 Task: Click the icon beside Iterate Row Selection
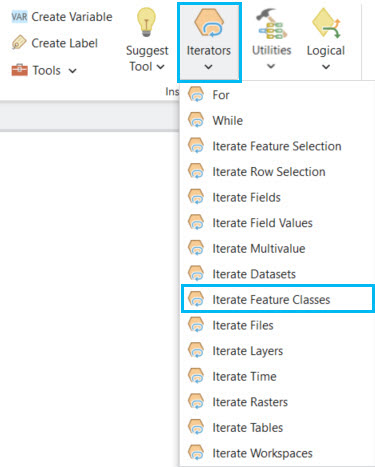(x=196, y=171)
